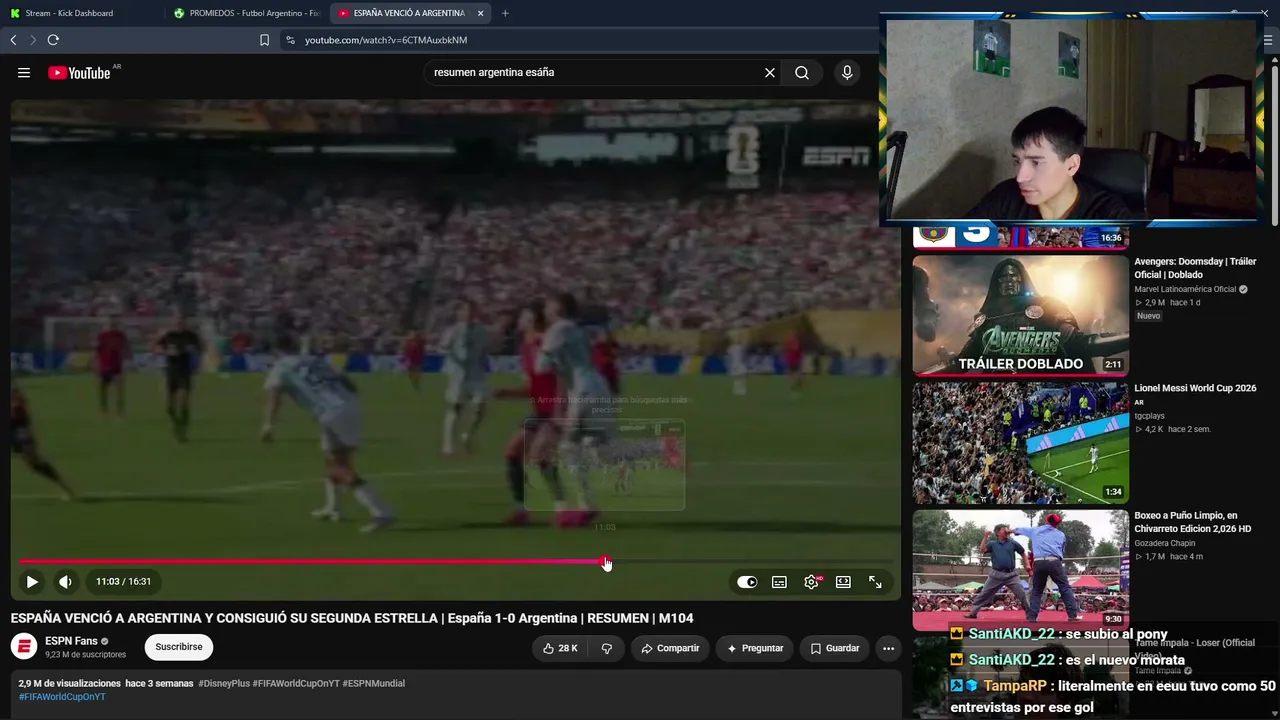Click the search field with 'resumen argentina esáña'

coord(593,72)
